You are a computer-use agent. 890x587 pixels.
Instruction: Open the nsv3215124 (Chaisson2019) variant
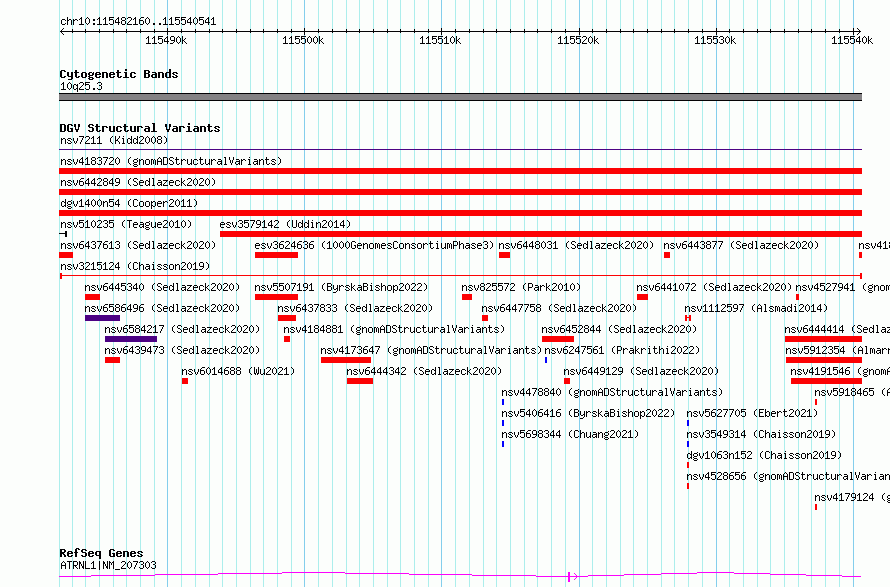tap(460, 276)
